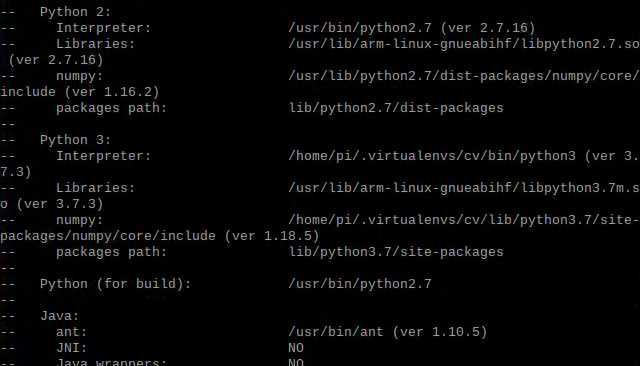Click the Java wrappers label
This screenshot has width=640, height=366.
tap(111, 362)
